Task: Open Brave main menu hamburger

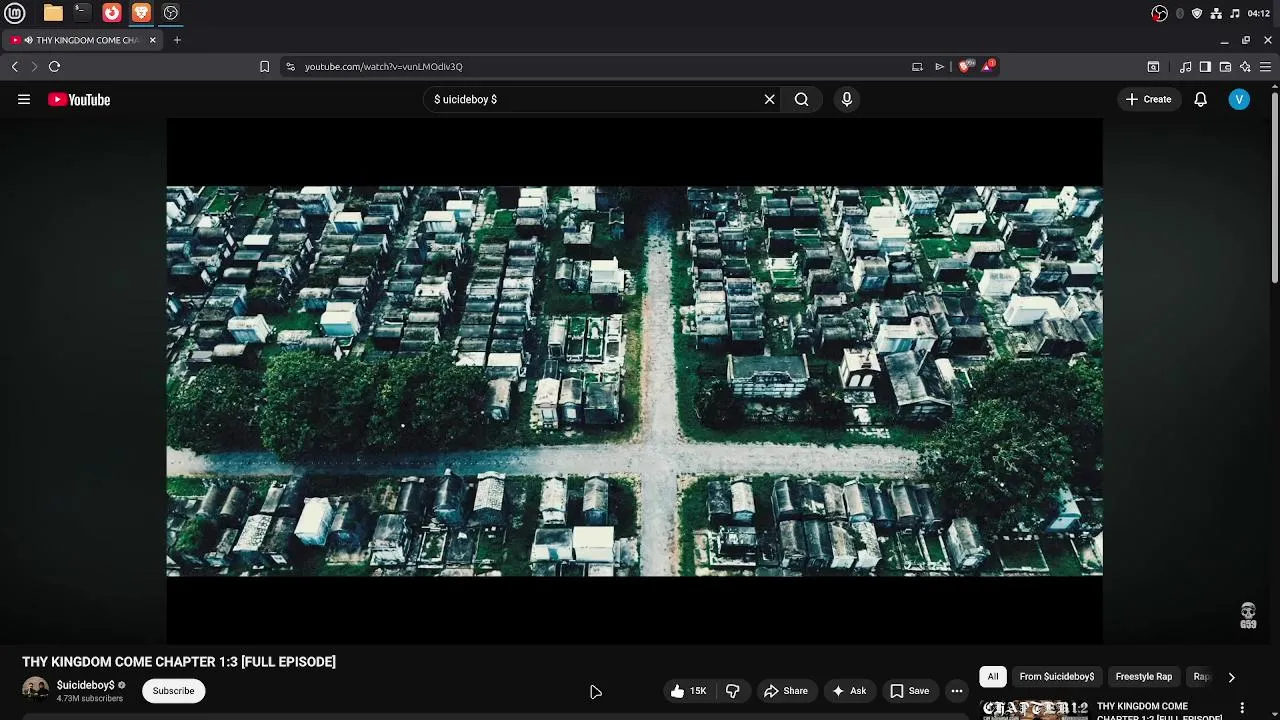Action: pos(1265,66)
